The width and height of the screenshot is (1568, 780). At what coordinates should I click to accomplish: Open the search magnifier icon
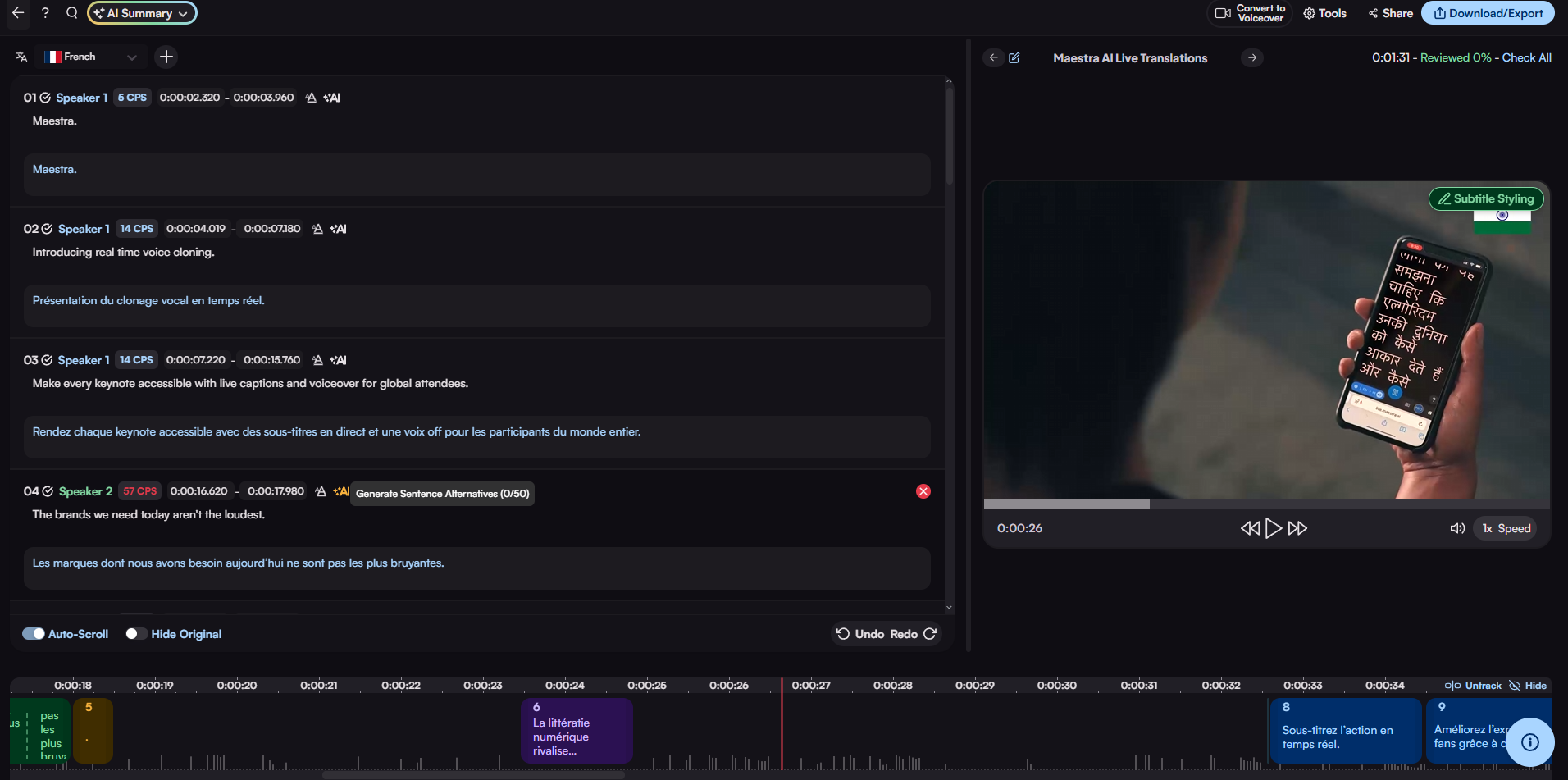pyautogui.click(x=72, y=13)
